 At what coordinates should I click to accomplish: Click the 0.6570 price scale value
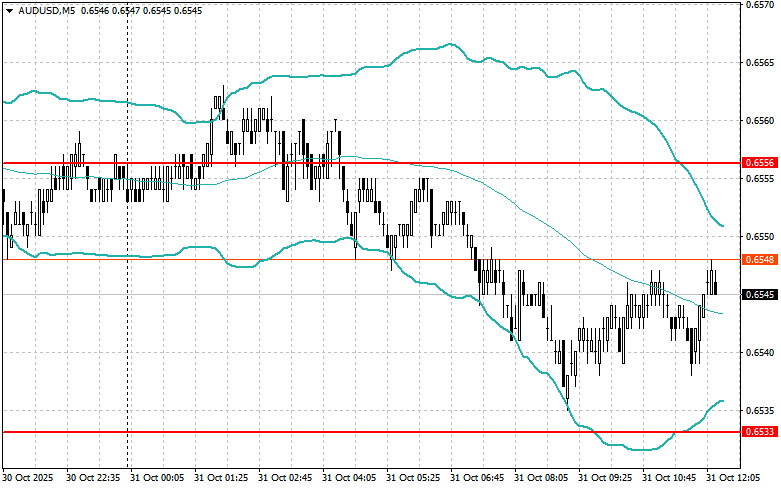click(x=760, y=5)
